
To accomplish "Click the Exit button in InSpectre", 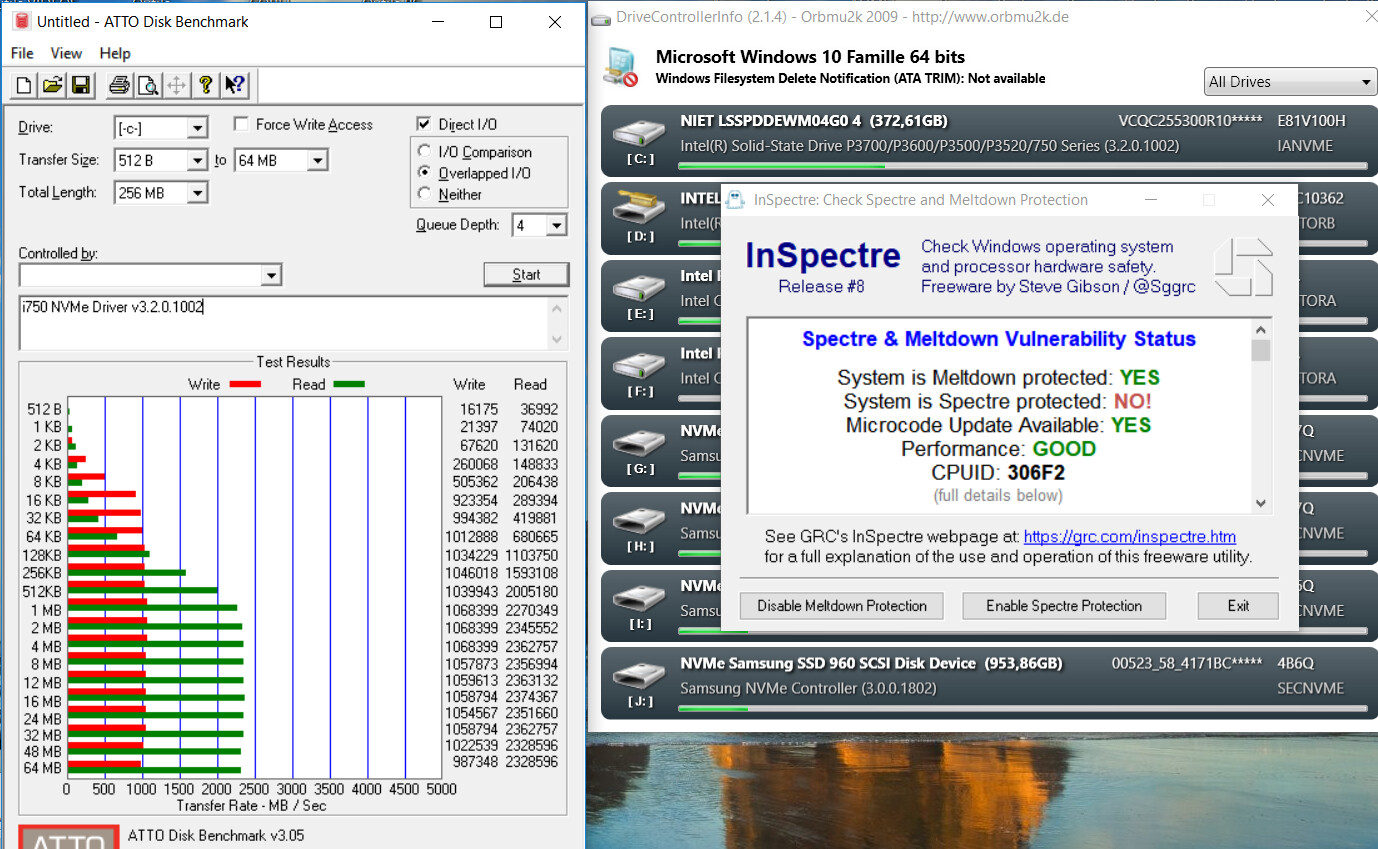I will pos(1238,606).
